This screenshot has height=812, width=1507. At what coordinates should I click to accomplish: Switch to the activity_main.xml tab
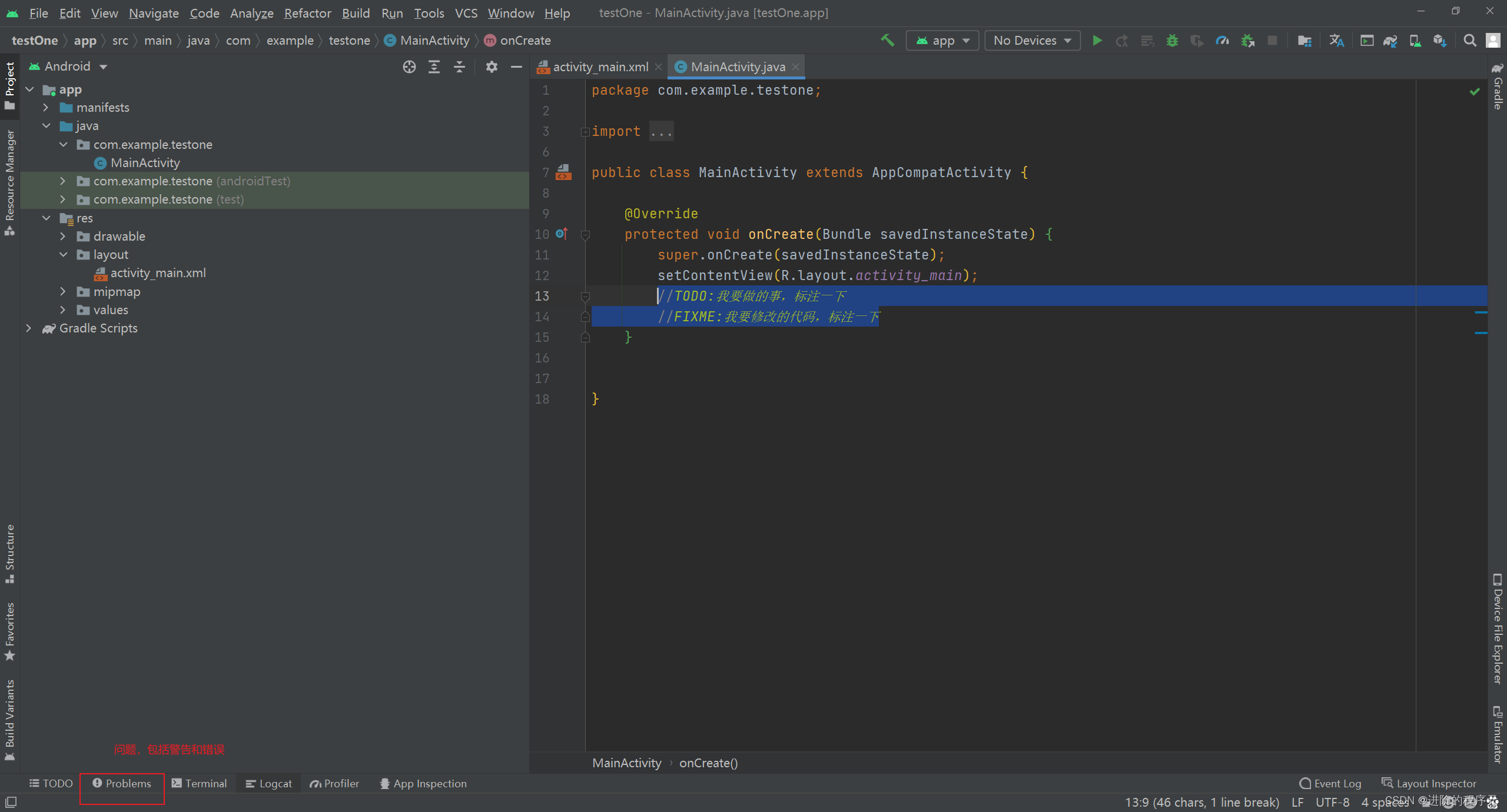pyautogui.click(x=599, y=66)
